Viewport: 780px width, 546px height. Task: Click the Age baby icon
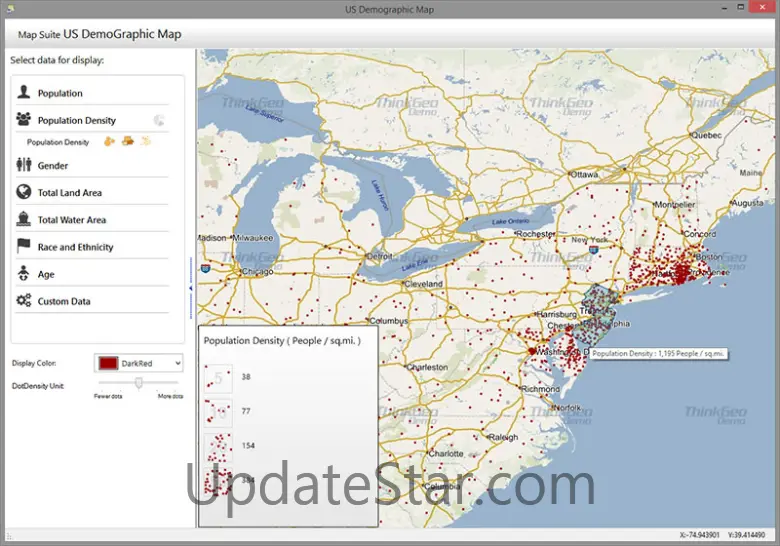pyautogui.click(x=23, y=274)
